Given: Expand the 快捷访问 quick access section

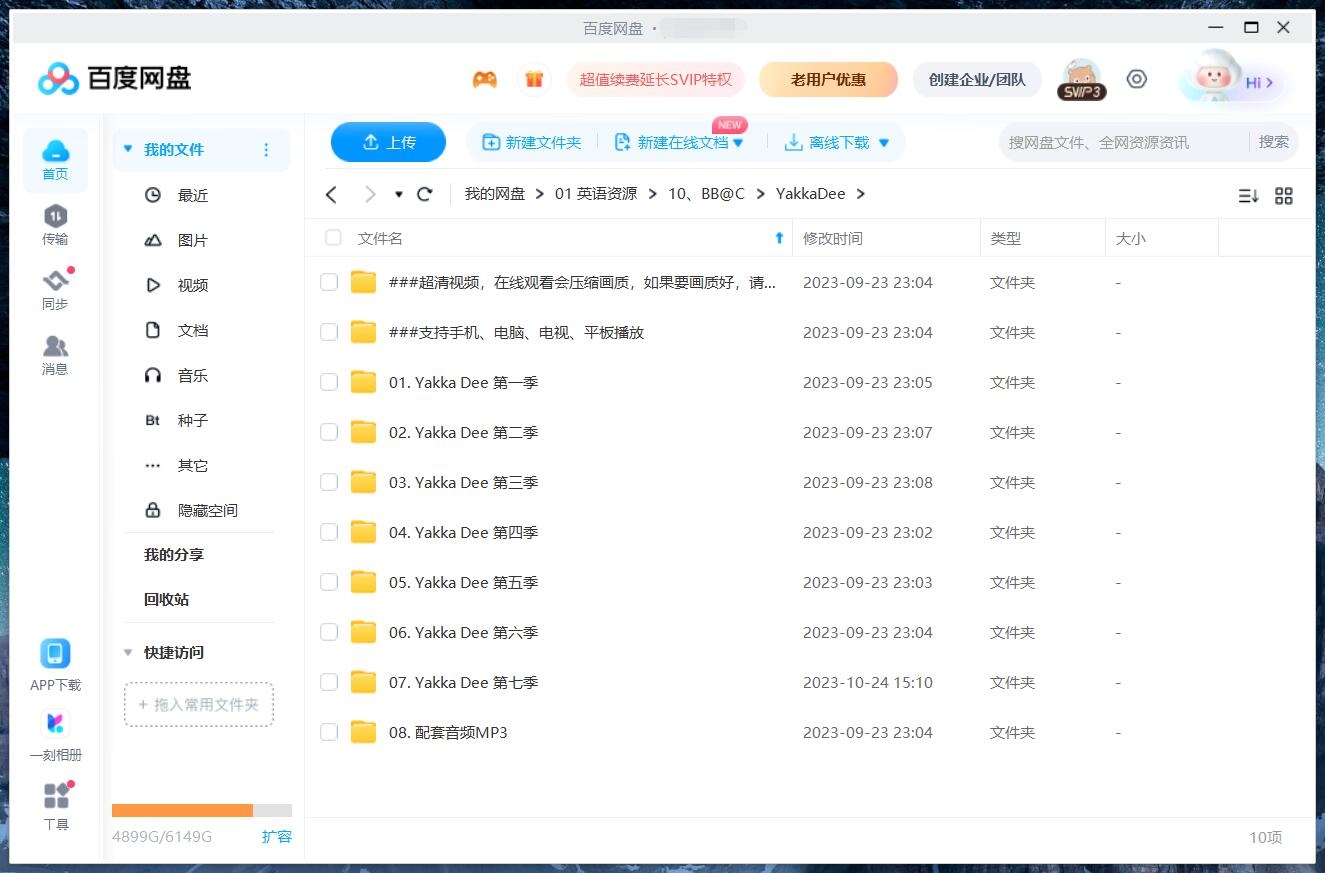Looking at the screenshot, I should coord(128,653).
